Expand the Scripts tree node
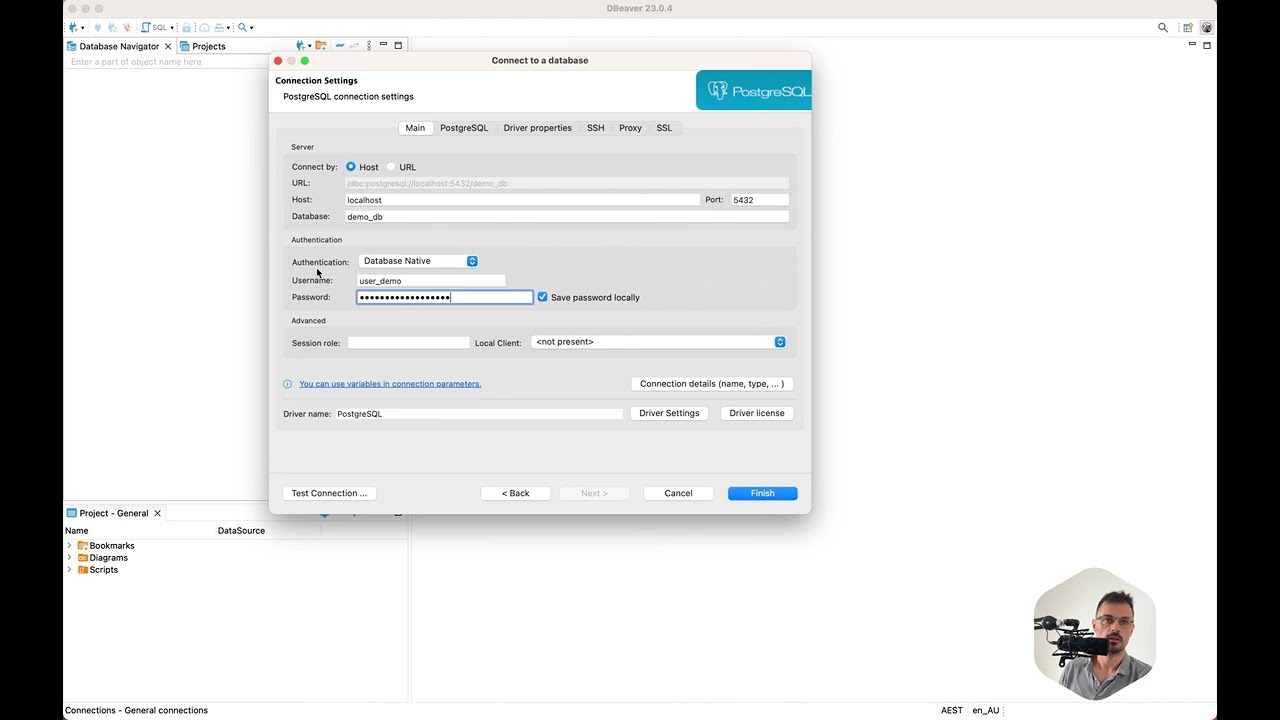Viewport: 1280px width, 720px height. point(69,570)
